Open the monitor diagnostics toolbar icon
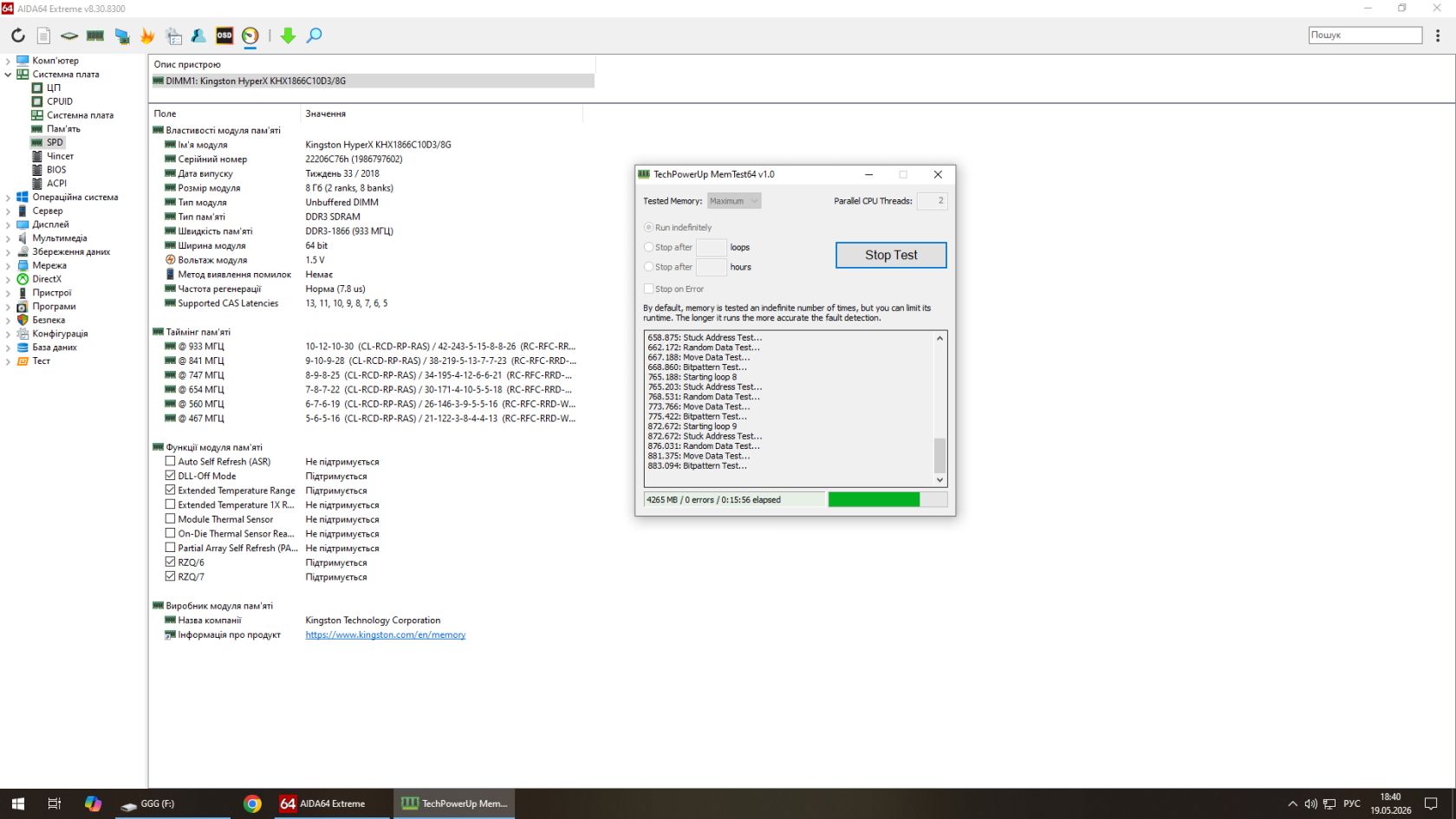1456x819 pixels. pyautogui.click(x=122, y=36)
